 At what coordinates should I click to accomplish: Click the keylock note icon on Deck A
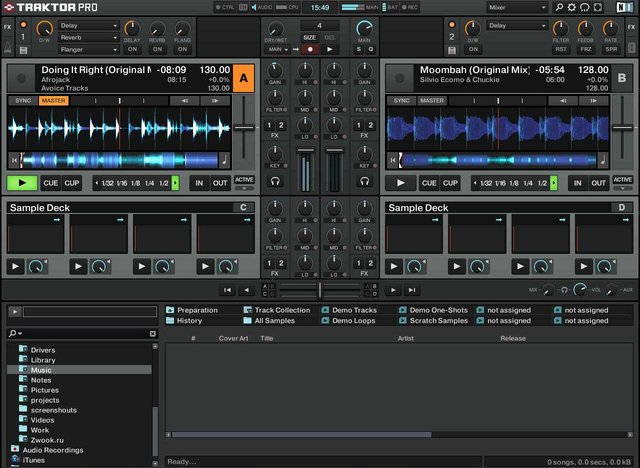pyautogui.click(x=224, y=160)
